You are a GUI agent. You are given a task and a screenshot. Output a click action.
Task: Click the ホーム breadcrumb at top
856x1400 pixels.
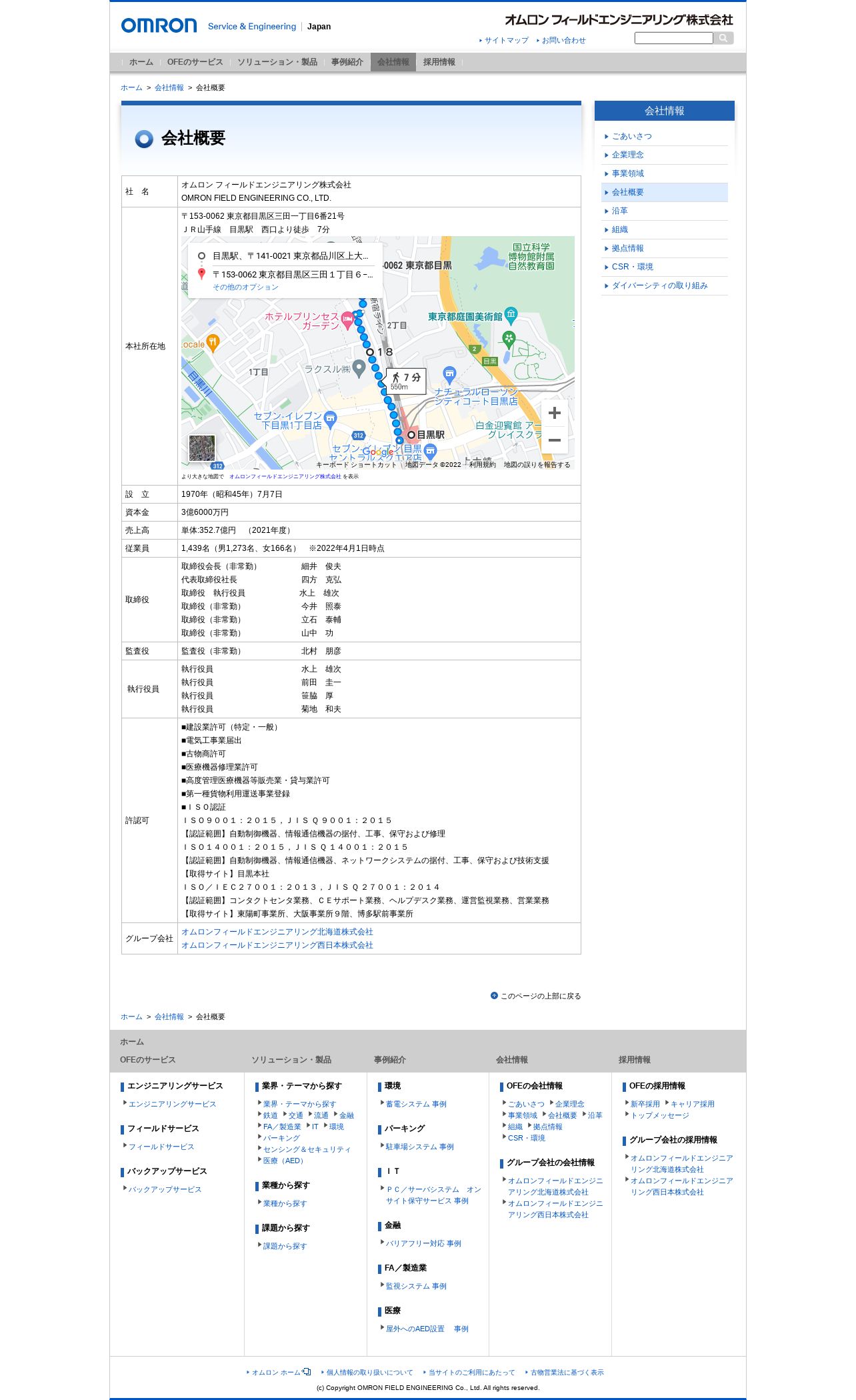[131, 87]
